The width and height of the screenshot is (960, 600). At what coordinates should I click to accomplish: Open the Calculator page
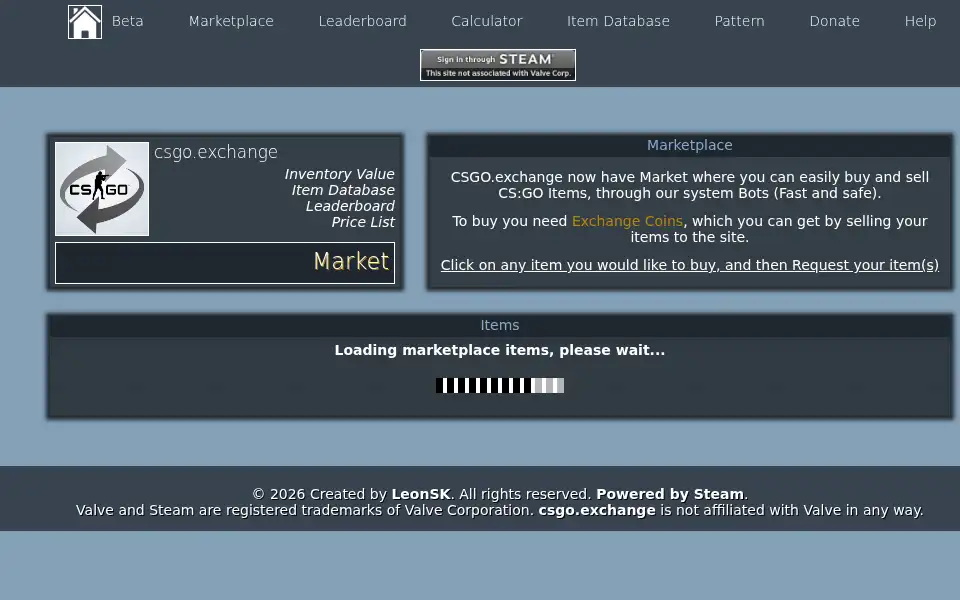pos(487,21)
